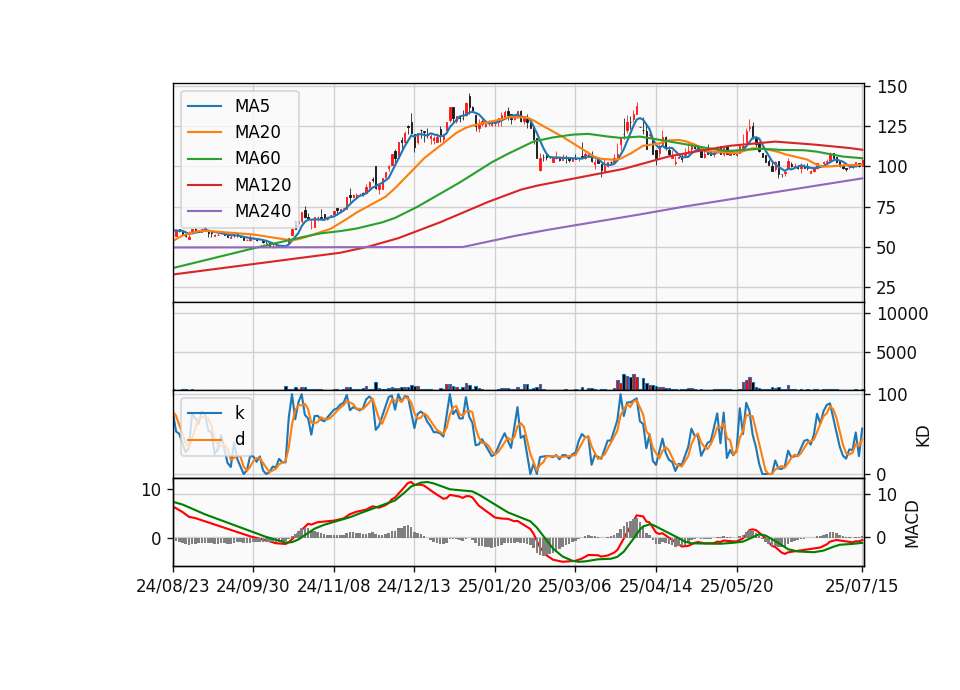Click the MACD axis title

(x=912, y=524)
